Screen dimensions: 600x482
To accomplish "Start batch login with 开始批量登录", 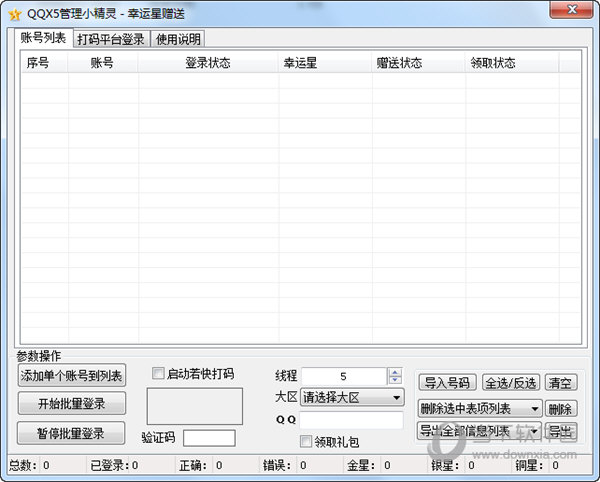I will 72,404.
